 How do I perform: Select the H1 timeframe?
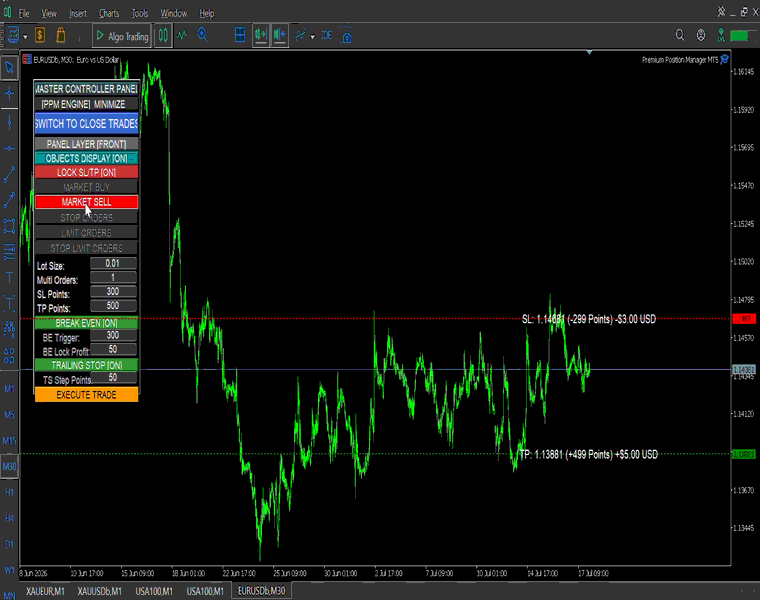pos(9,492)
